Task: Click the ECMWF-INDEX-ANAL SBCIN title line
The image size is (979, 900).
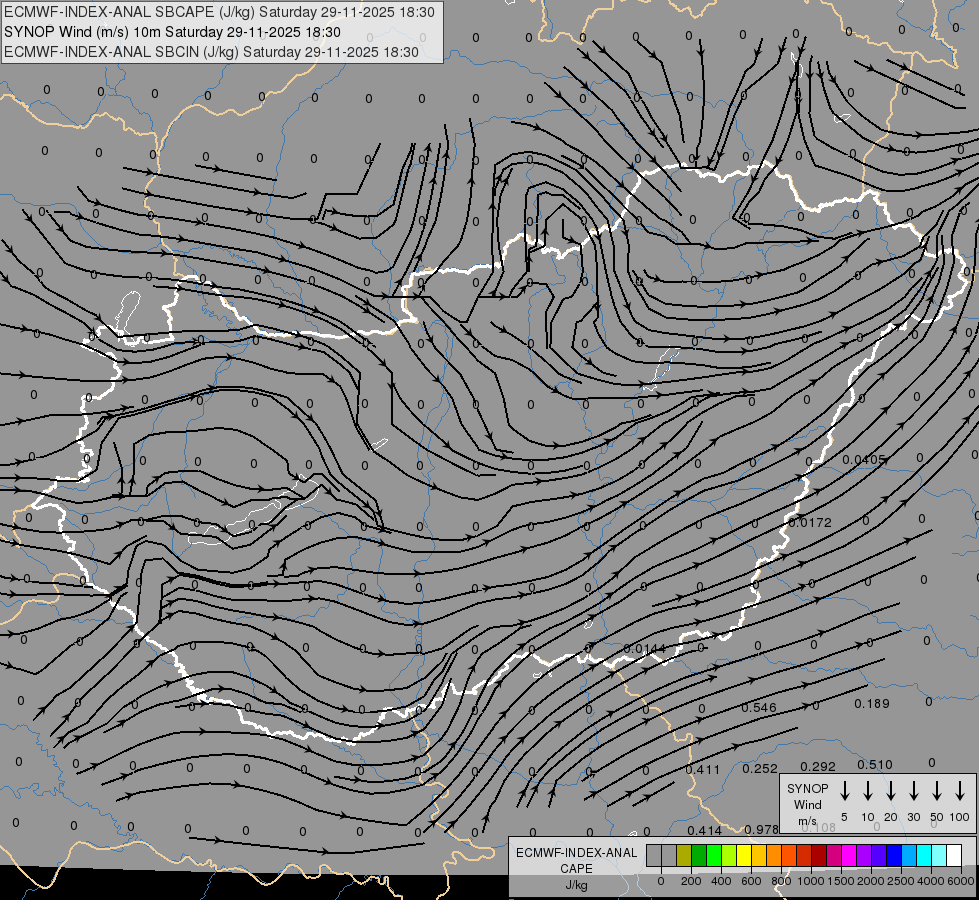Action: (x=211, y=52)
